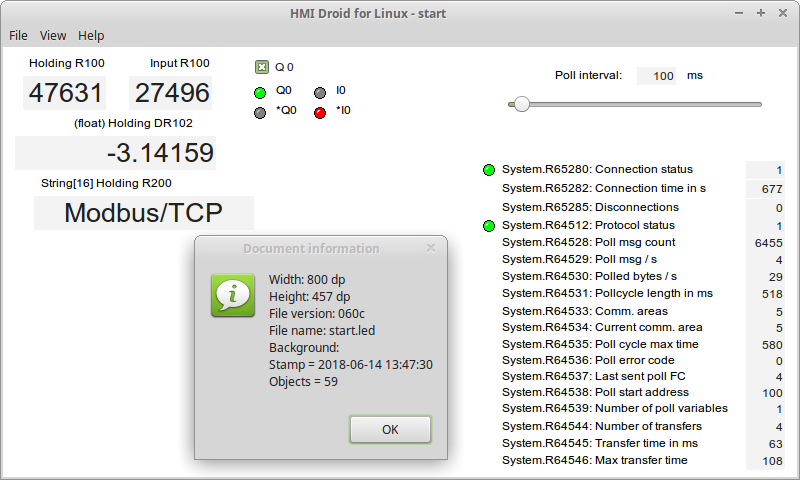Click 'System.R64536: Poll error code' label
800x480 pixels.
click(588, 360)
